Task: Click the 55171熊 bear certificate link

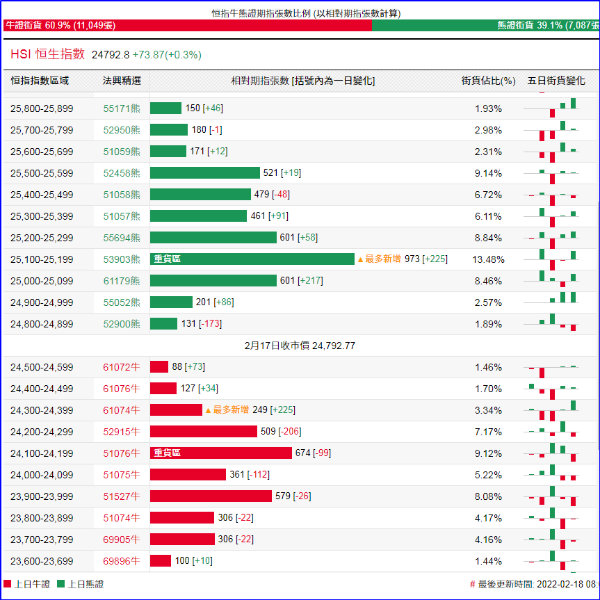Action: pos(121,108)
